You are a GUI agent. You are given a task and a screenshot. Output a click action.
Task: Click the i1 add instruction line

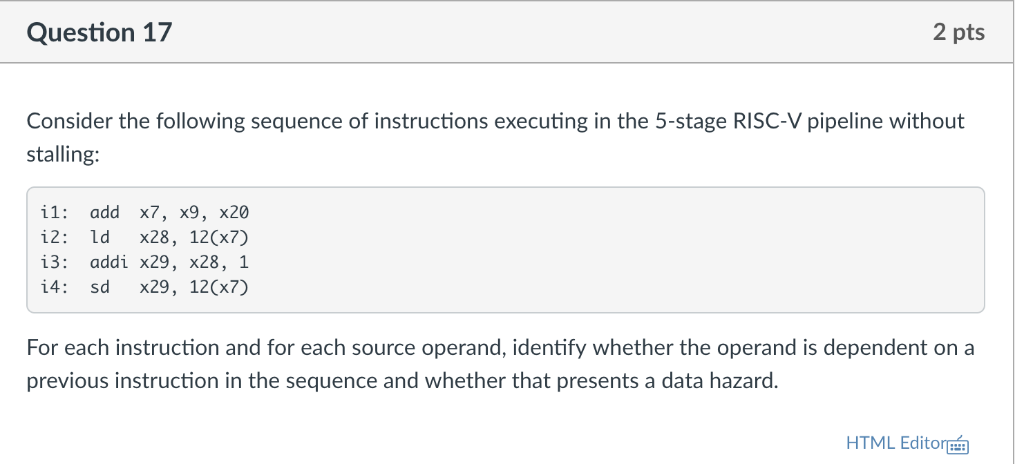click(x=145, y=212)
